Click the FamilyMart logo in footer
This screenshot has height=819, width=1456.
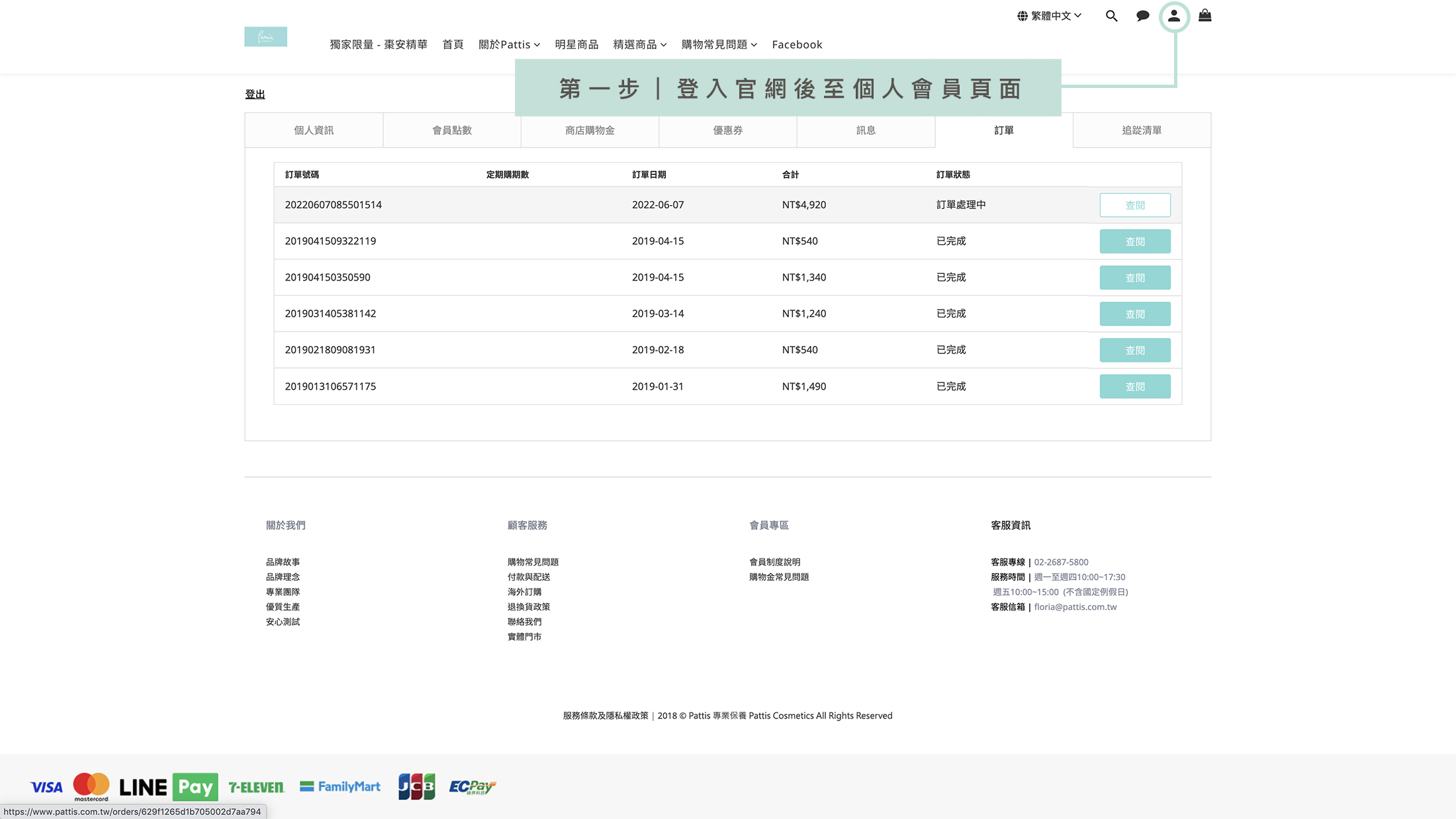coord(340,787)
